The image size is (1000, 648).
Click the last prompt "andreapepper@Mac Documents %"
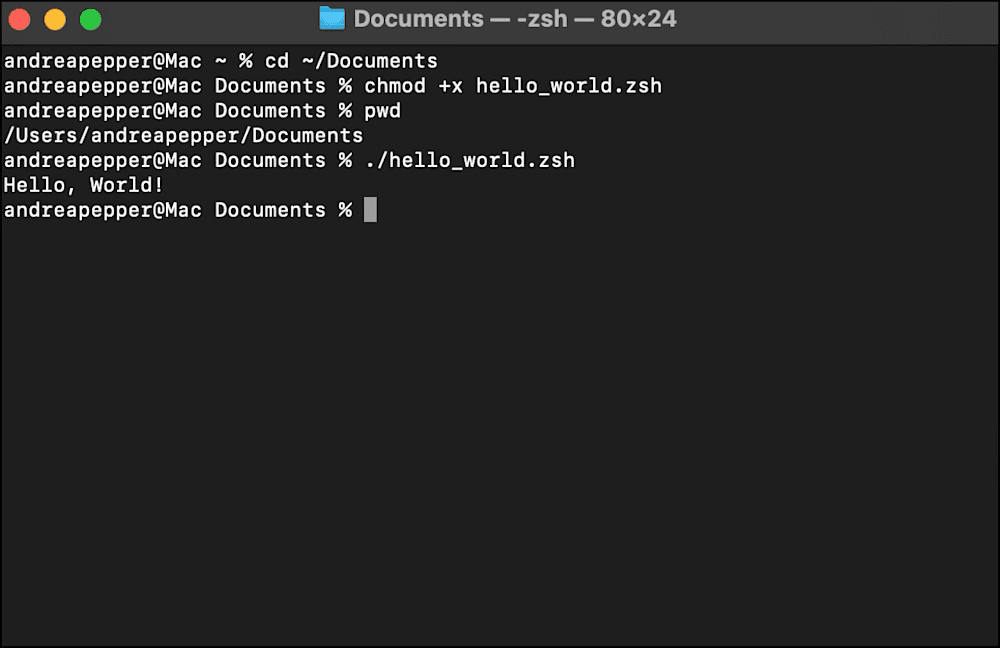click(178, 210)
